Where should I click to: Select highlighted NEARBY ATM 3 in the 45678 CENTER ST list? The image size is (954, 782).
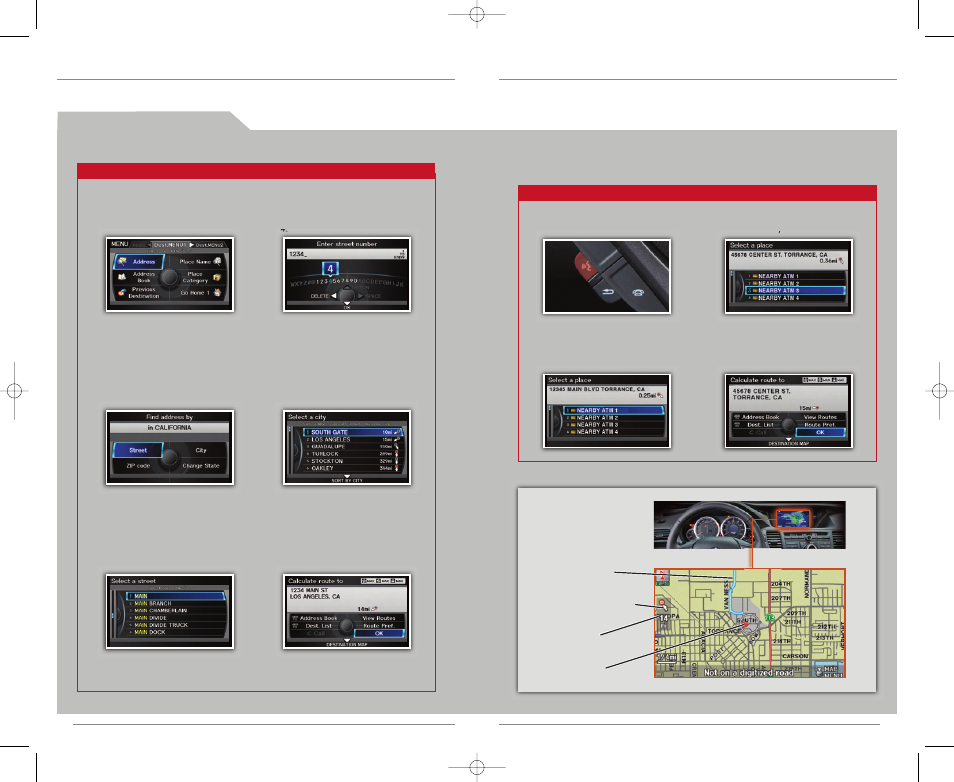coord(795,291)
